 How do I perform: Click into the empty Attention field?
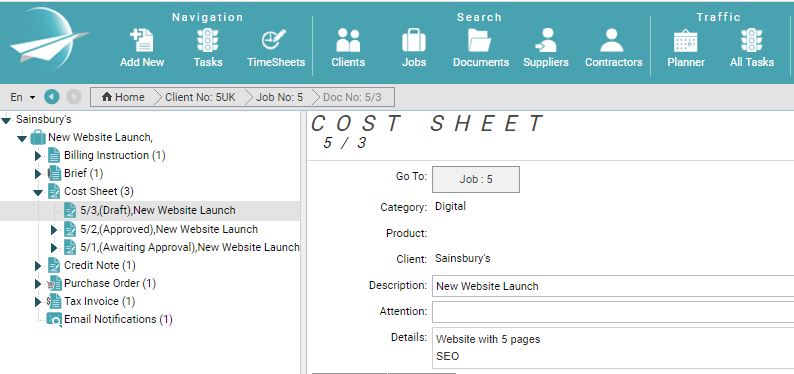coord(613,312)
